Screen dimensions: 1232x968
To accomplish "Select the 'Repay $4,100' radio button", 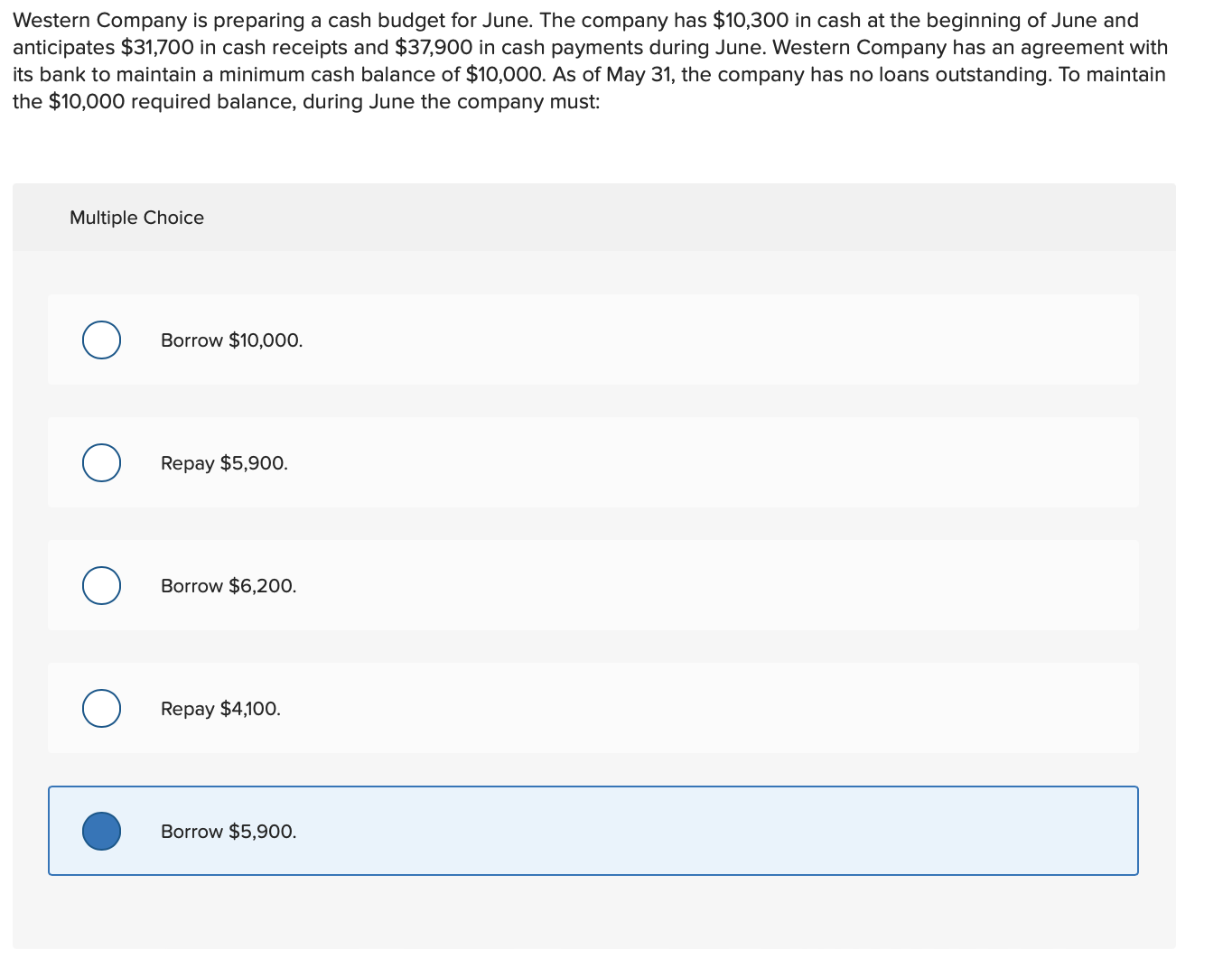I will point(101,708).
